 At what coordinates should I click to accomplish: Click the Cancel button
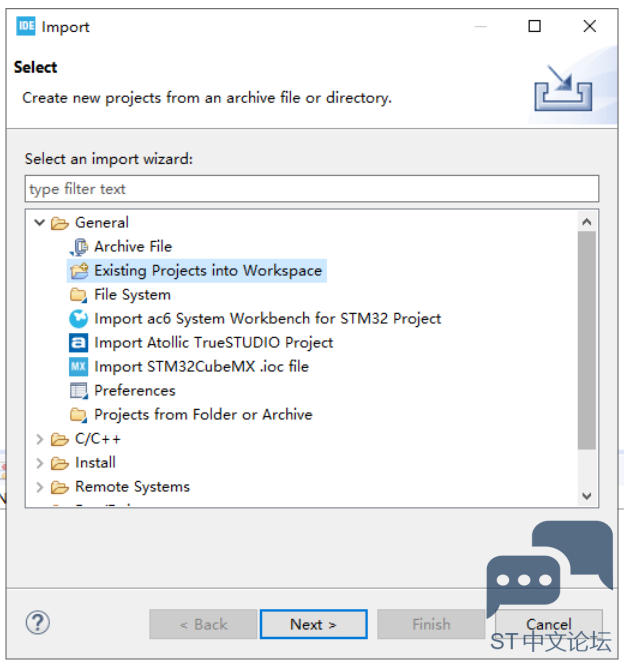548,624
